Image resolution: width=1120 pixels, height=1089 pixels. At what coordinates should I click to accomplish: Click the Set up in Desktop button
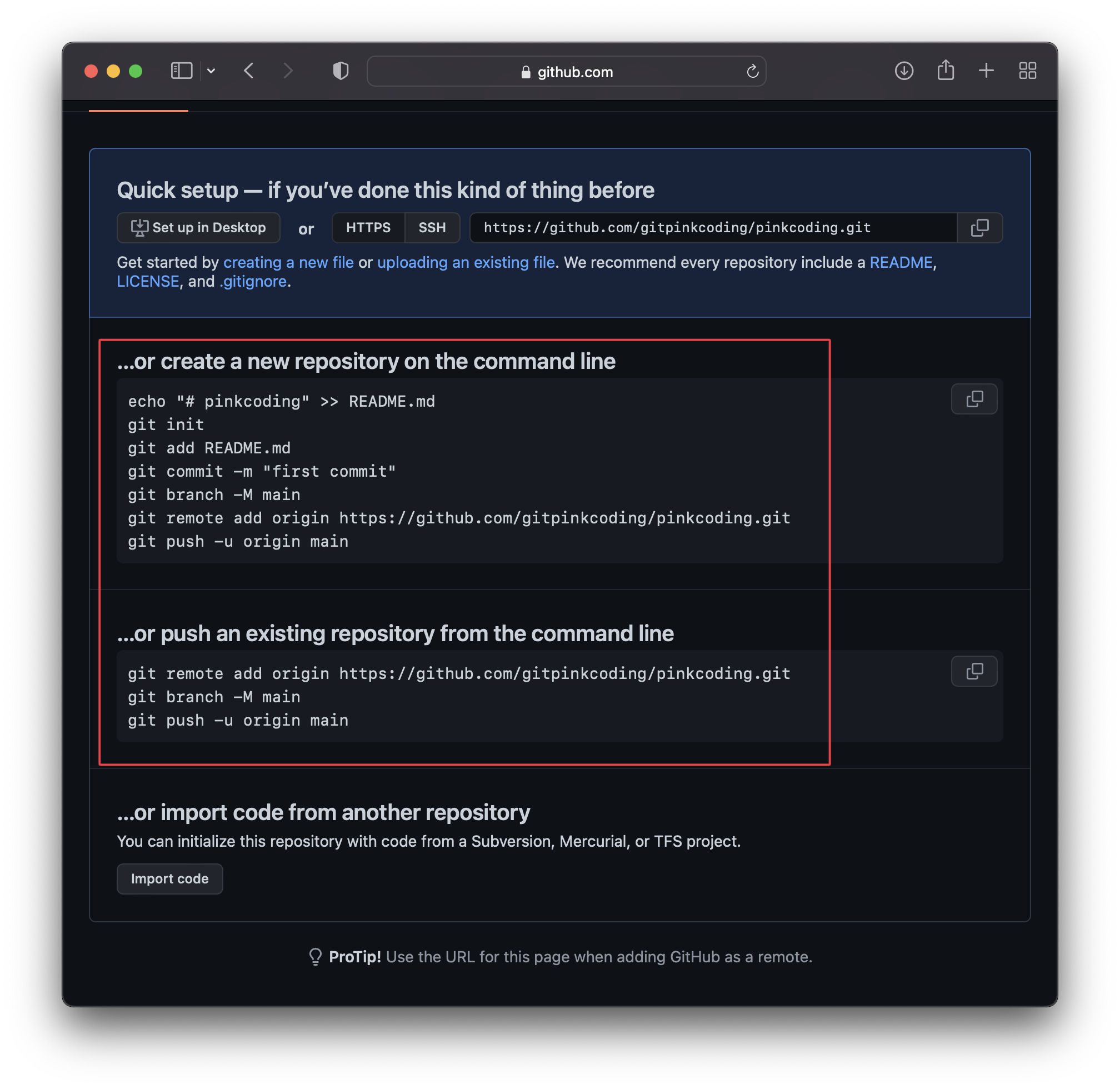[198, 228]
